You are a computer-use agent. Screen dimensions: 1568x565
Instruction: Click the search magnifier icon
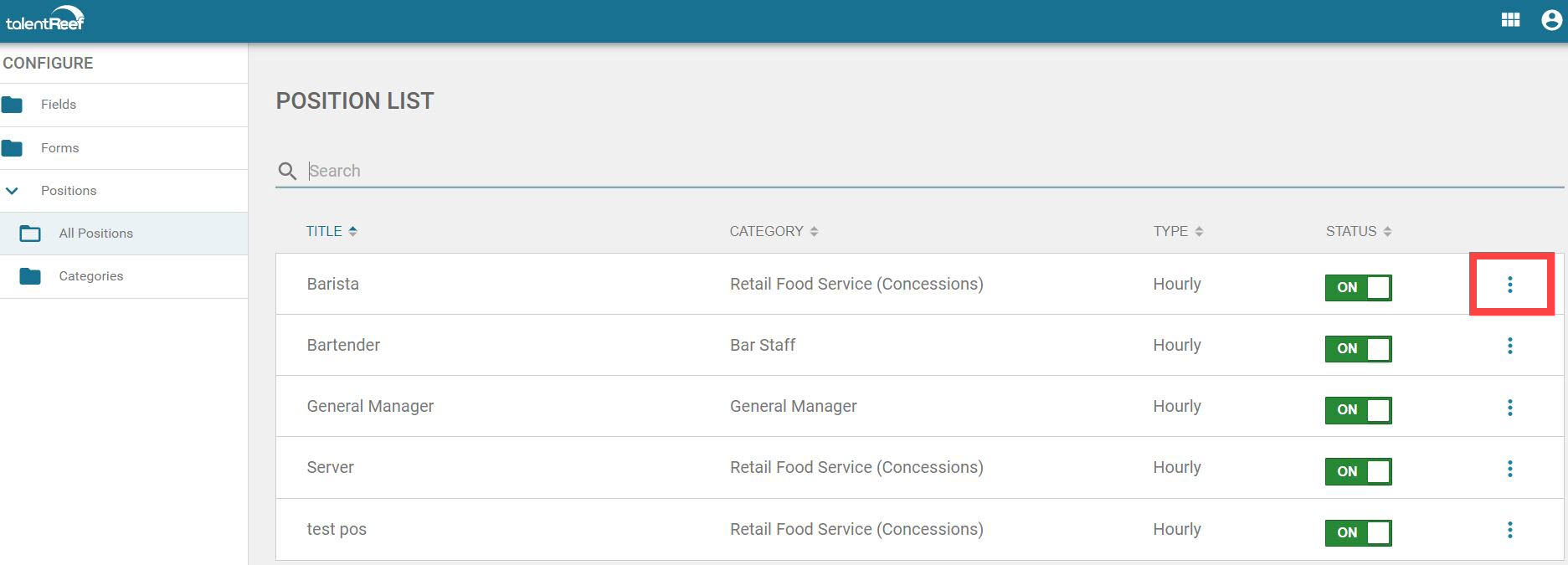point(287,171)
